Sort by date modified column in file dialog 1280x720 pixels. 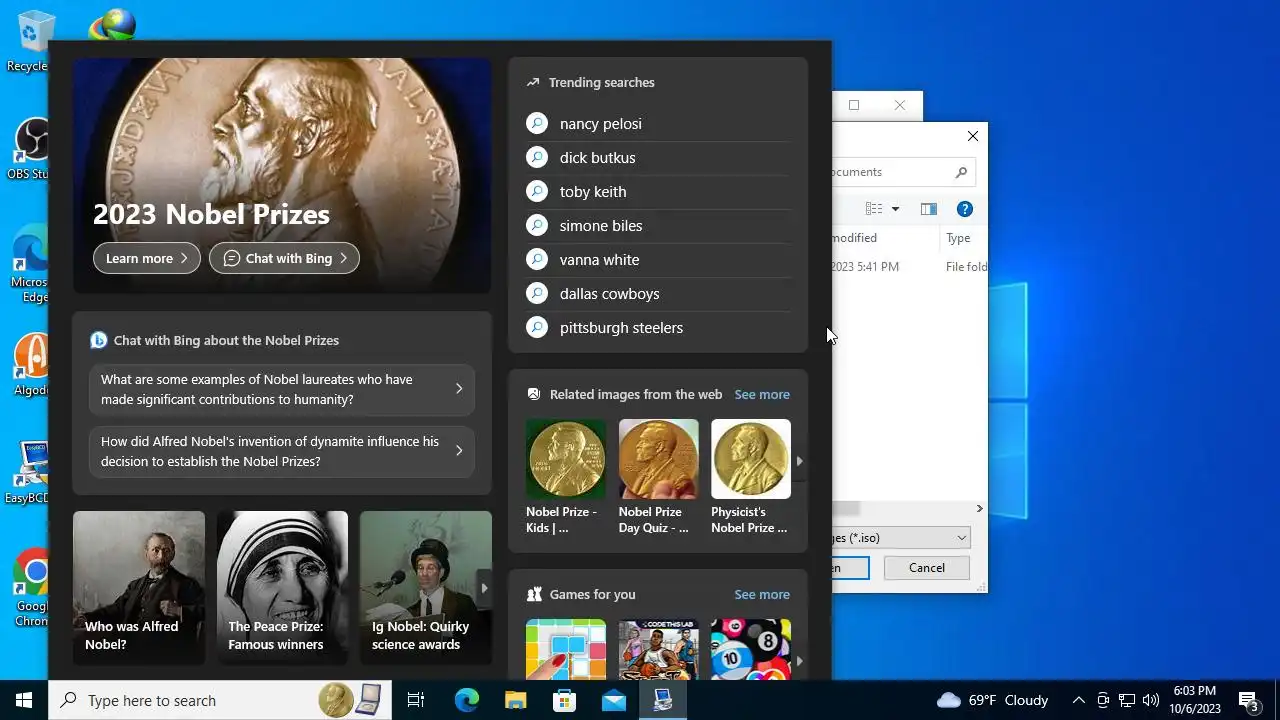point(886,238)
